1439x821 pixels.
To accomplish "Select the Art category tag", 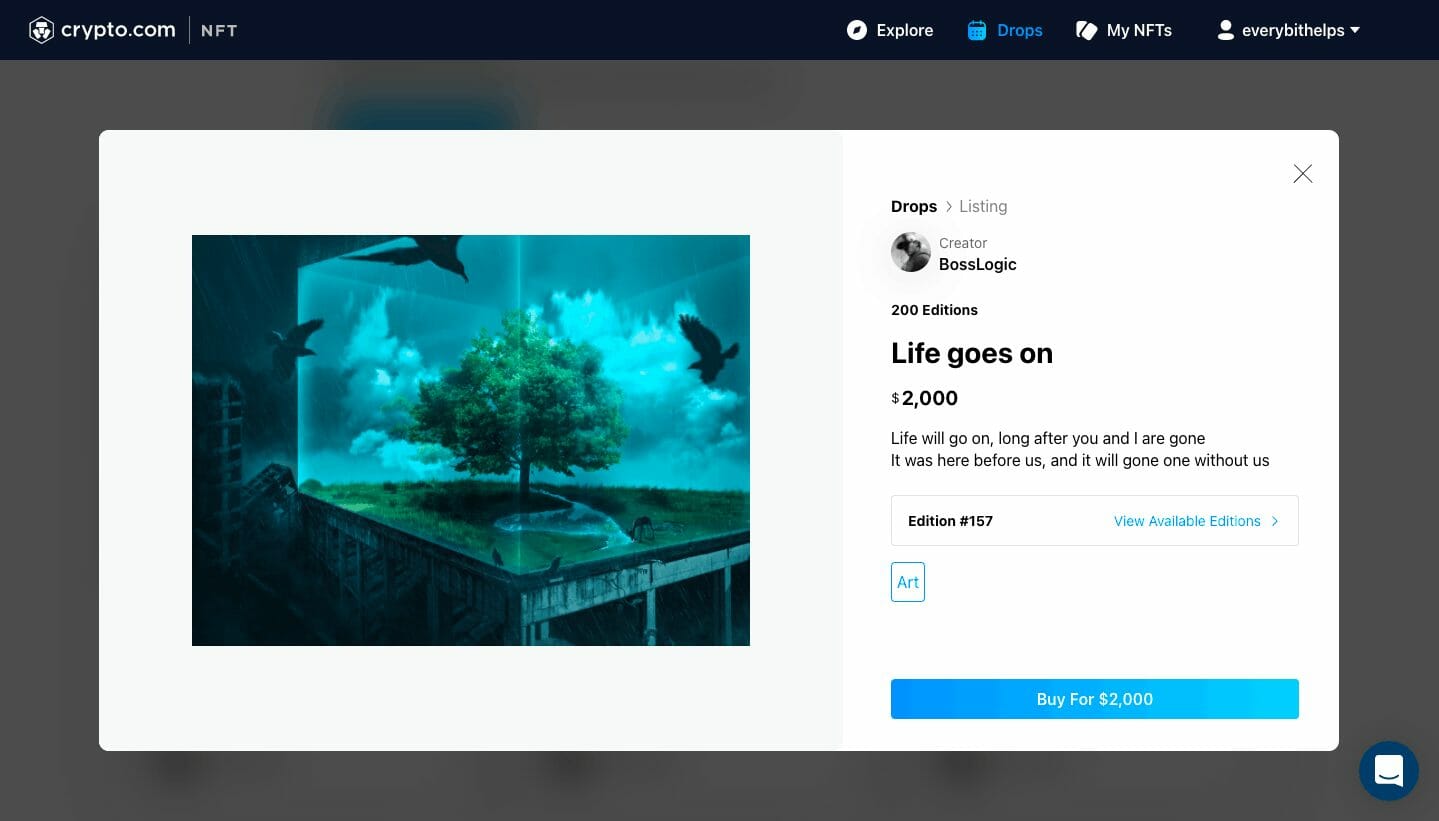I will click(908, 582).
